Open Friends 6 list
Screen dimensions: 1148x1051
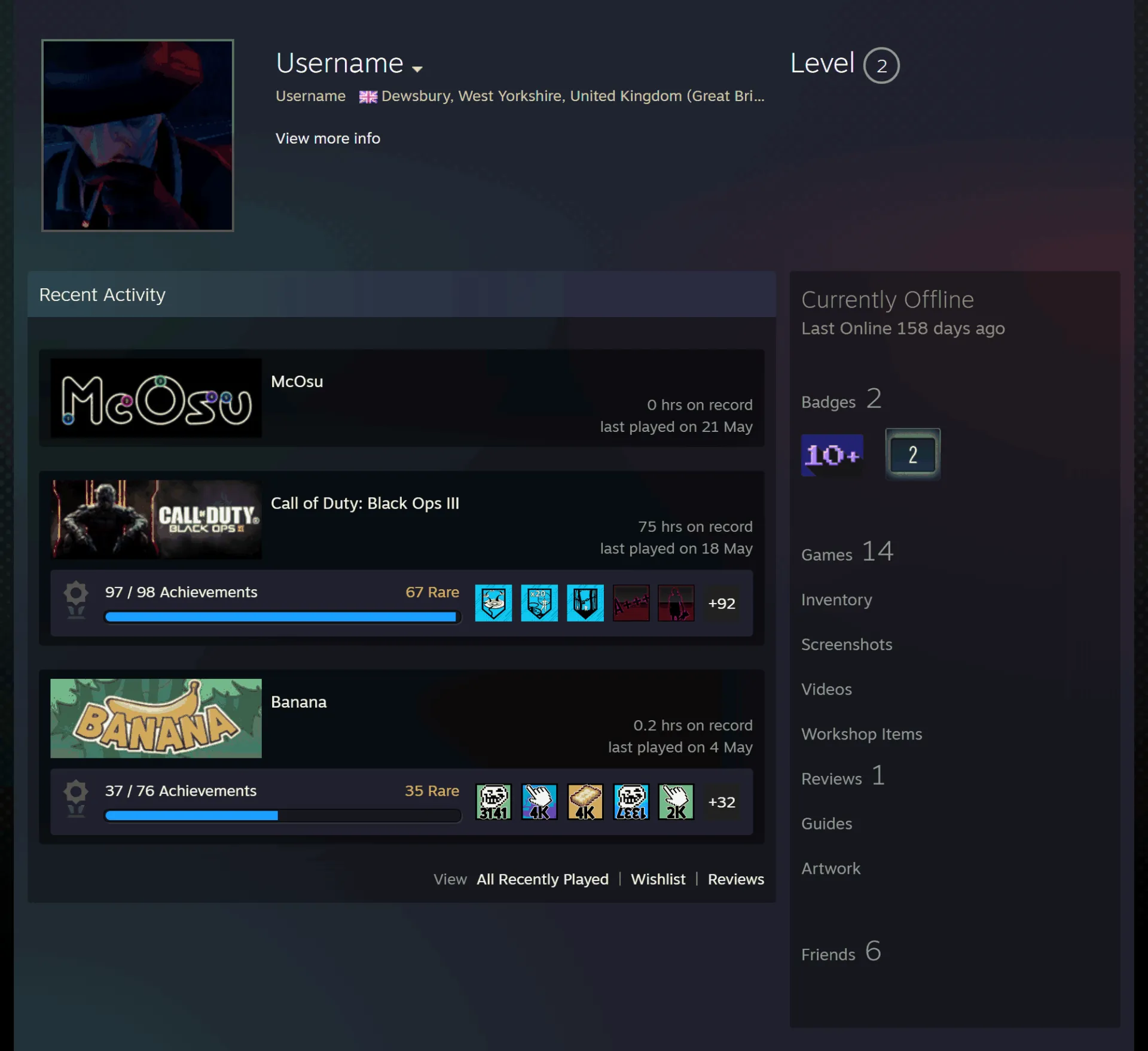(841, 951)
